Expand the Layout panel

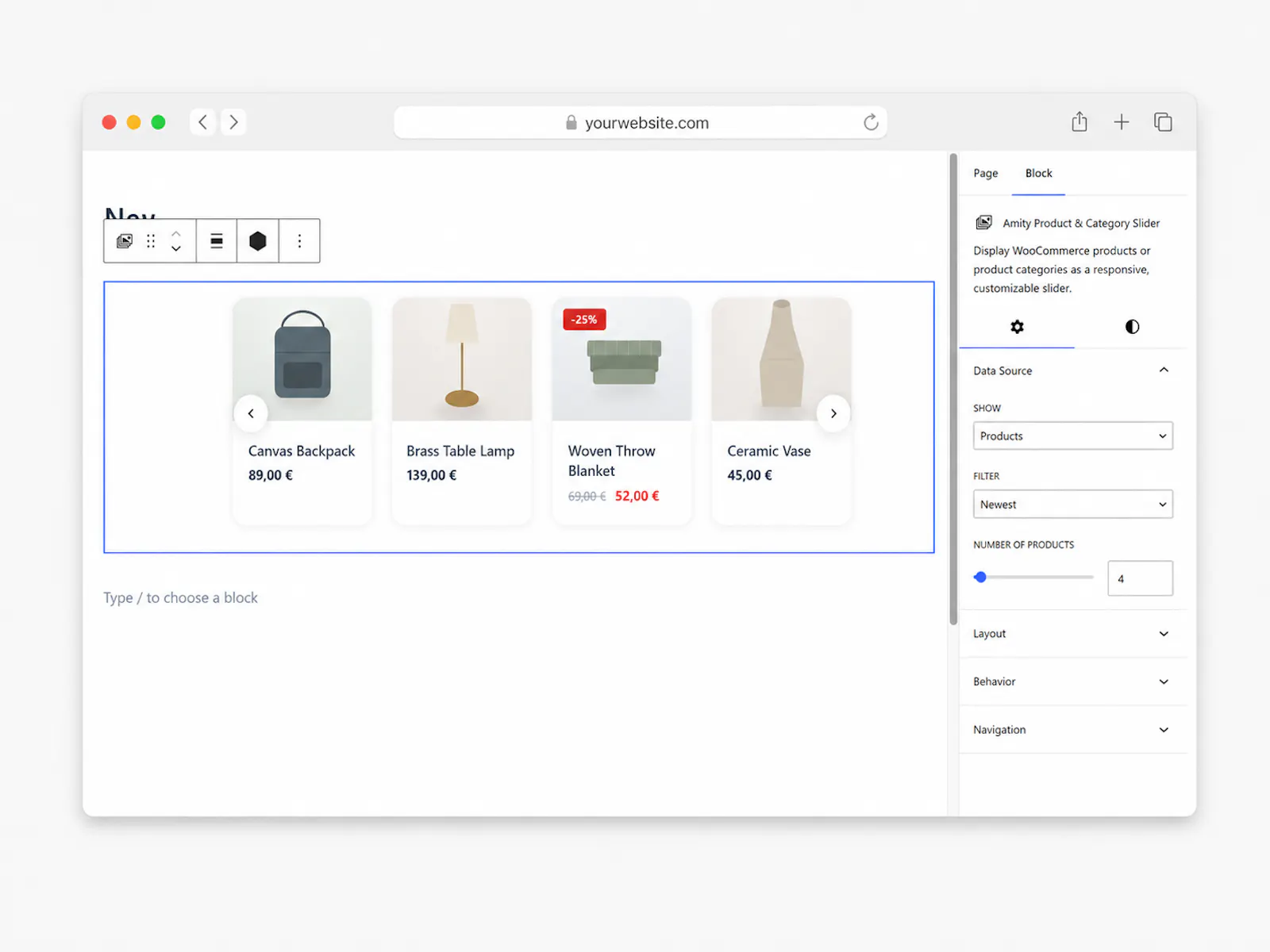pyautogui.click(x=1073, y=634)
